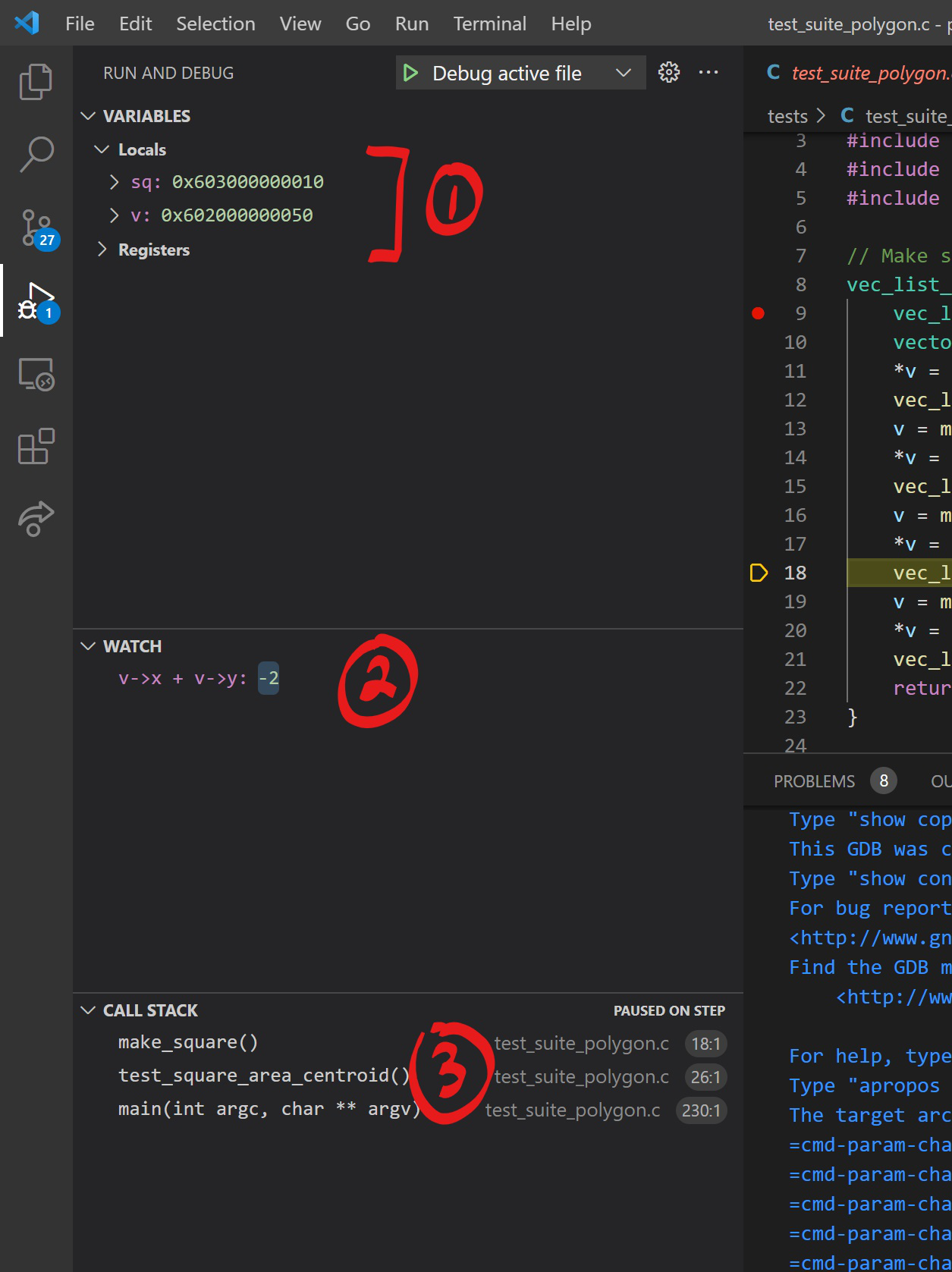Image resolution: width=952 pixels, height=1272 pixels.
Task: Click the 'tests' breadcrumb folder
Action: coord(787,116)
